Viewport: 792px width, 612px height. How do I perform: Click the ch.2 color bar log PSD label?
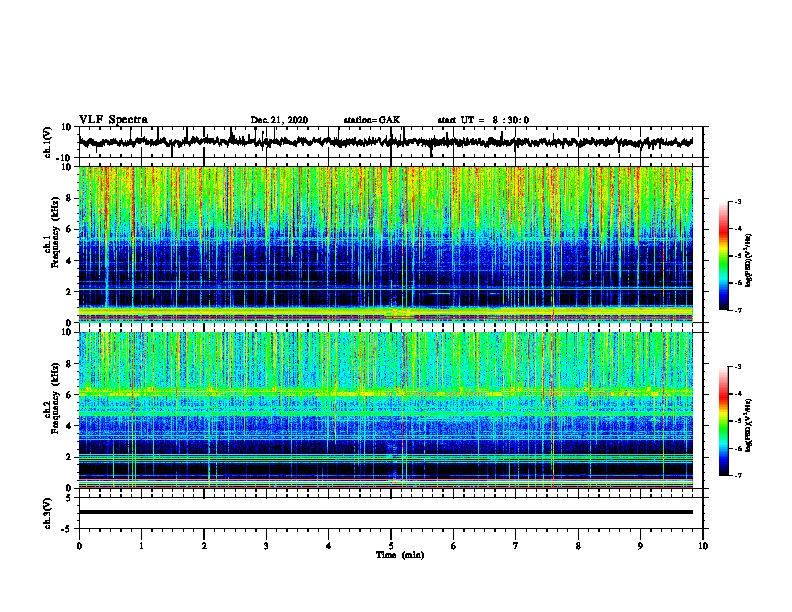click(749, 424)
